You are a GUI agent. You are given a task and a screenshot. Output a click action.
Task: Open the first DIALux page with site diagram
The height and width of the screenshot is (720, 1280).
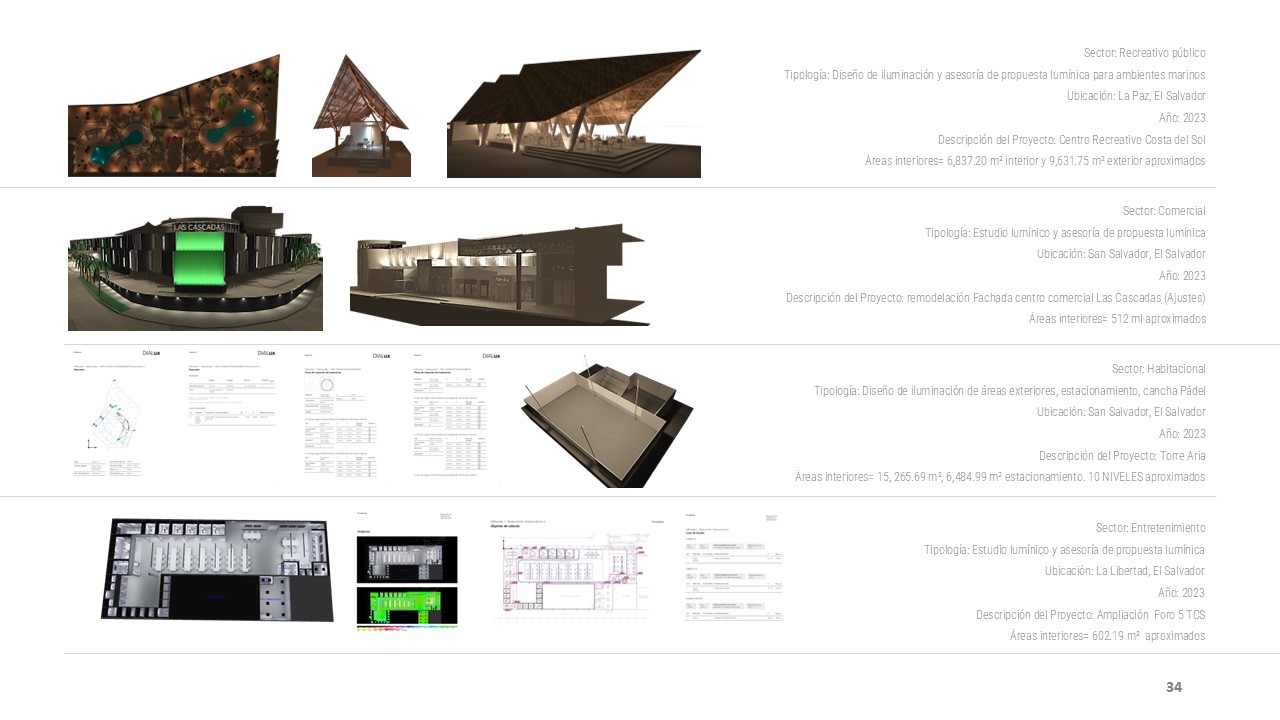click(x=113, y=415)
